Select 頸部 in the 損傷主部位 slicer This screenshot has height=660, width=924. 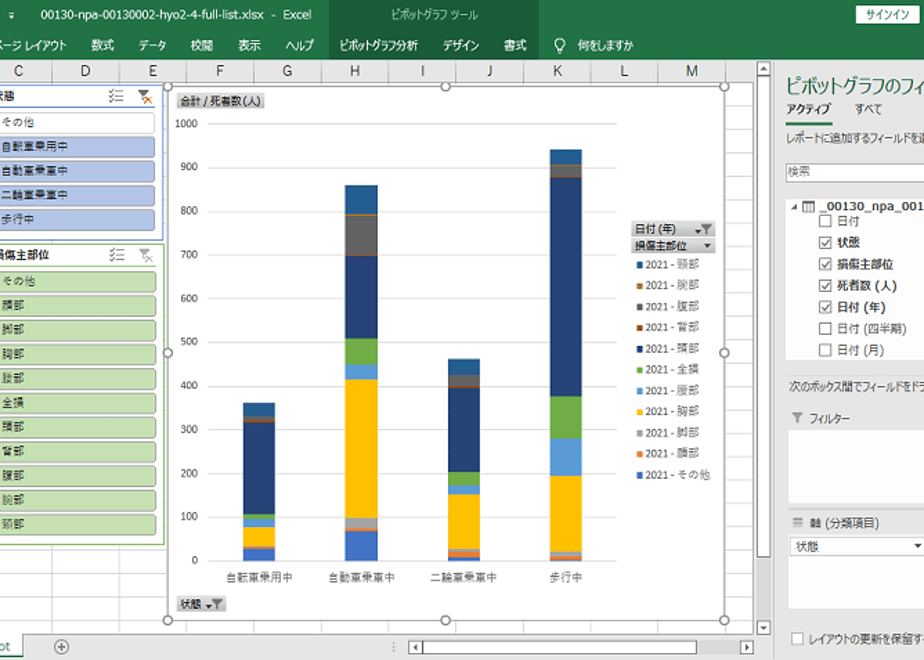[78, 524]
